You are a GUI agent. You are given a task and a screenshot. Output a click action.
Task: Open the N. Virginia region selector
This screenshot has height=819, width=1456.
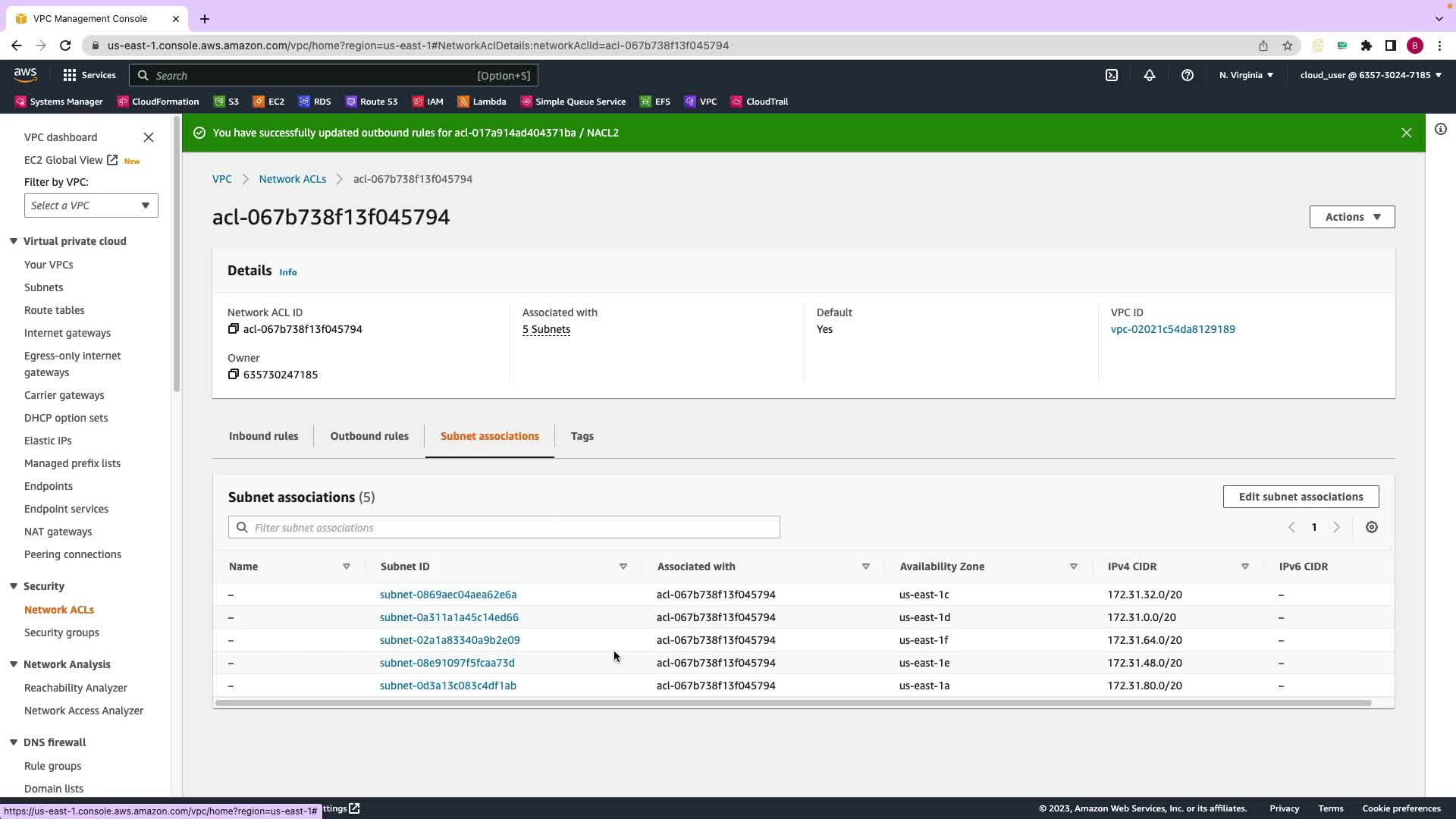pyautogui.click(x=1246, y=75)
